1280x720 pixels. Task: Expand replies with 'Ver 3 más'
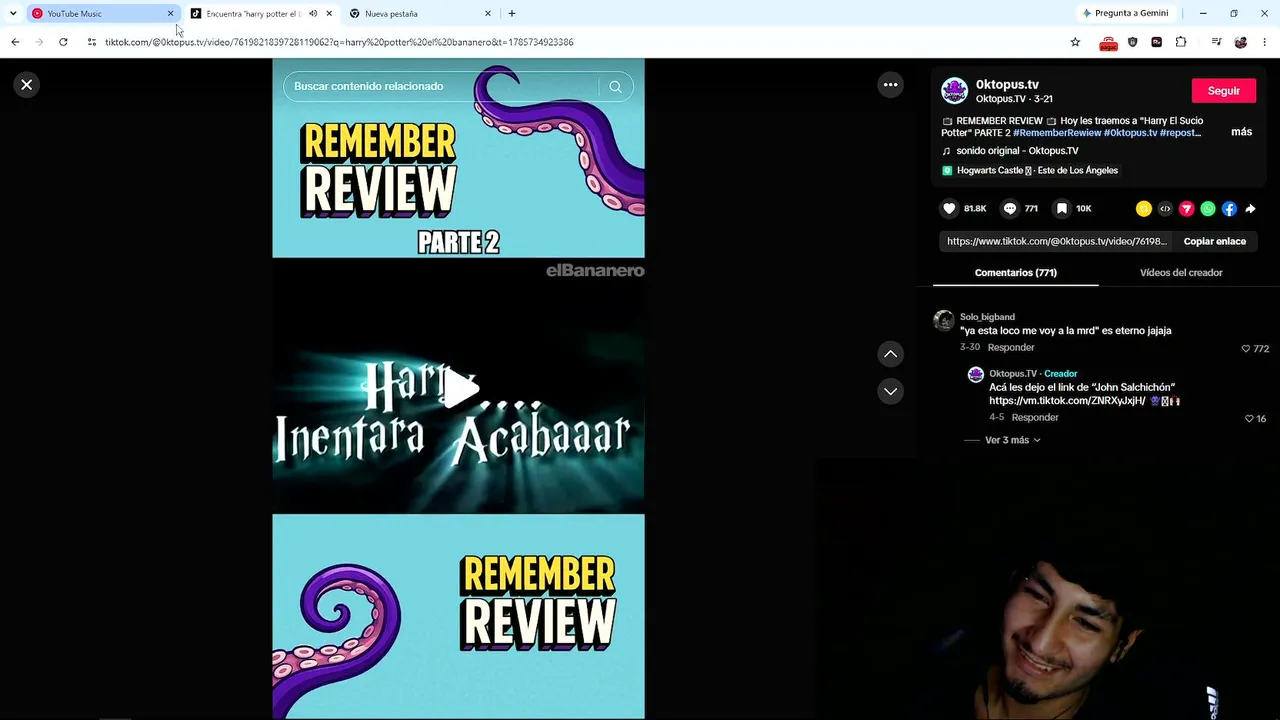click(x=1013, y=440)
